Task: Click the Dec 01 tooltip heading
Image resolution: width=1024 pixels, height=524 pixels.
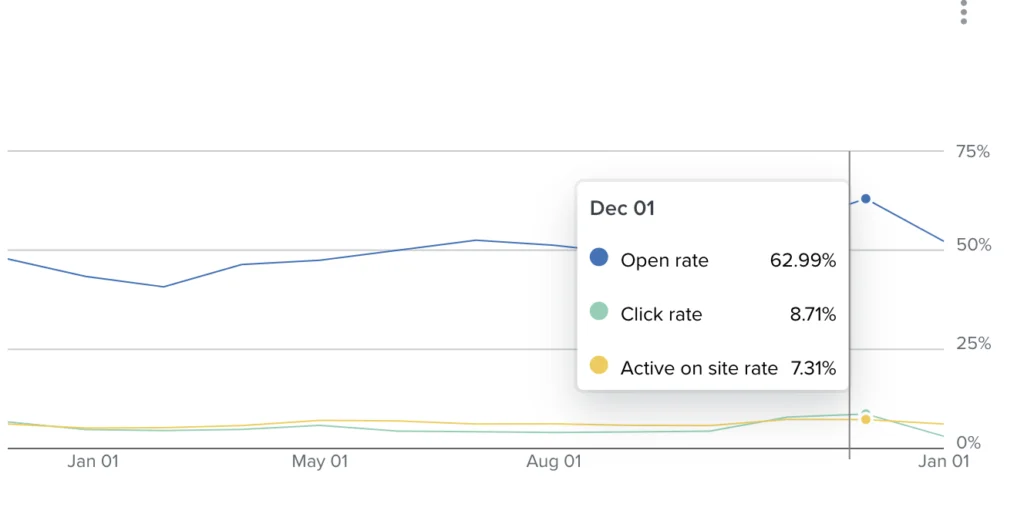Action: point(622,208)
